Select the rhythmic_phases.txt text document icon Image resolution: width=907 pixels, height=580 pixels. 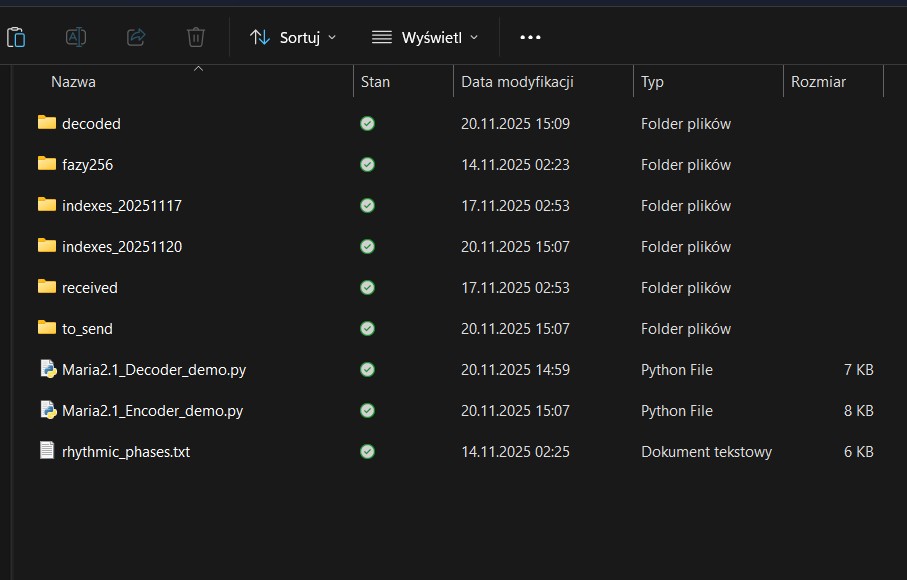coord(47,451)
